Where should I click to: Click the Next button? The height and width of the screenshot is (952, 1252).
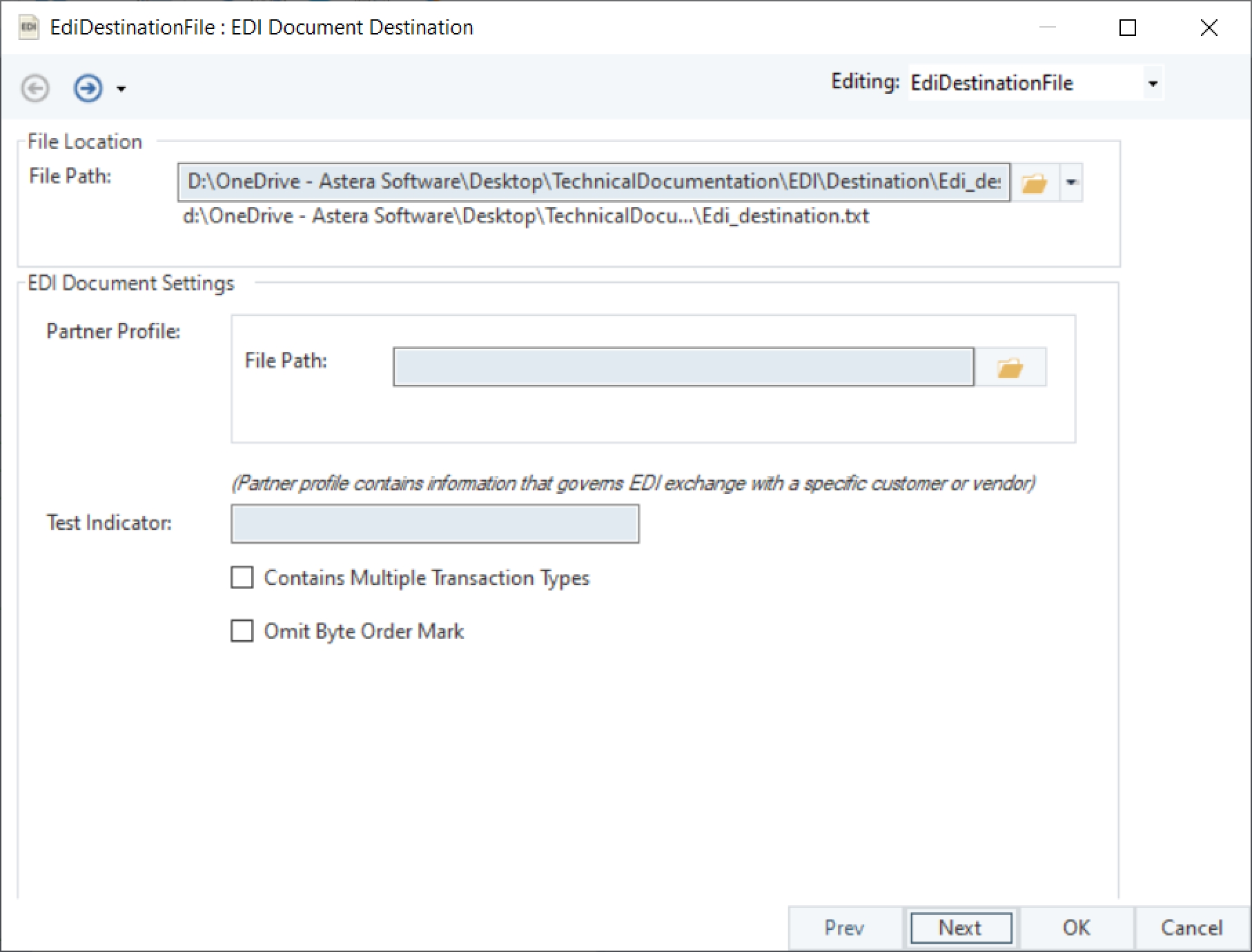[961, 928]
